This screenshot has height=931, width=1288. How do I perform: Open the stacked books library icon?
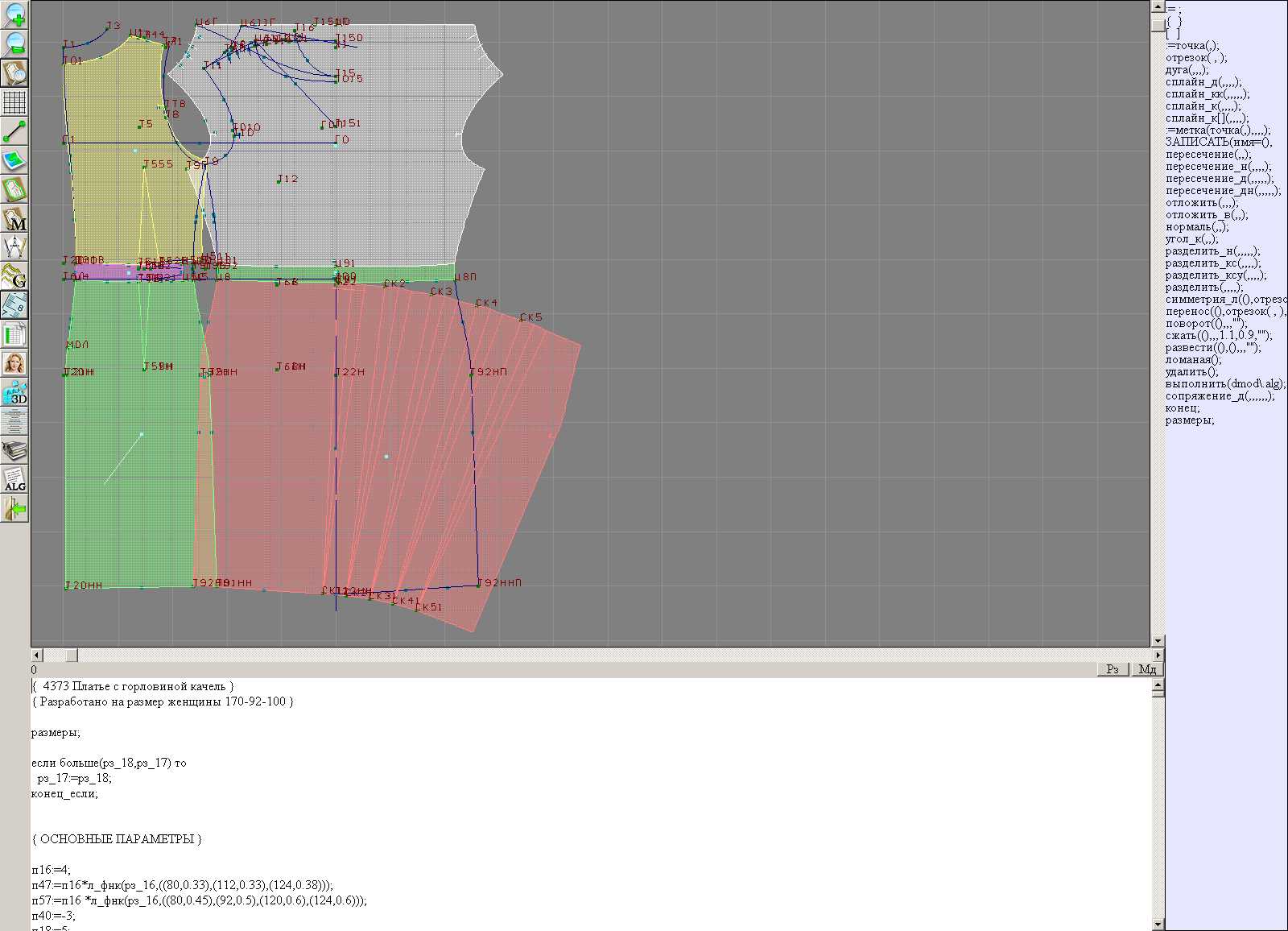(x=14, y=450)
